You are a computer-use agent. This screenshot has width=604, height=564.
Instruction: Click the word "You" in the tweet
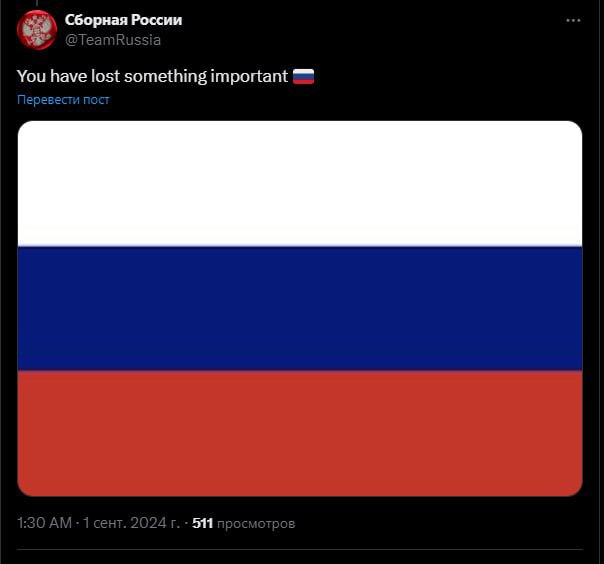pyautogui.click(x=31, y=76)
